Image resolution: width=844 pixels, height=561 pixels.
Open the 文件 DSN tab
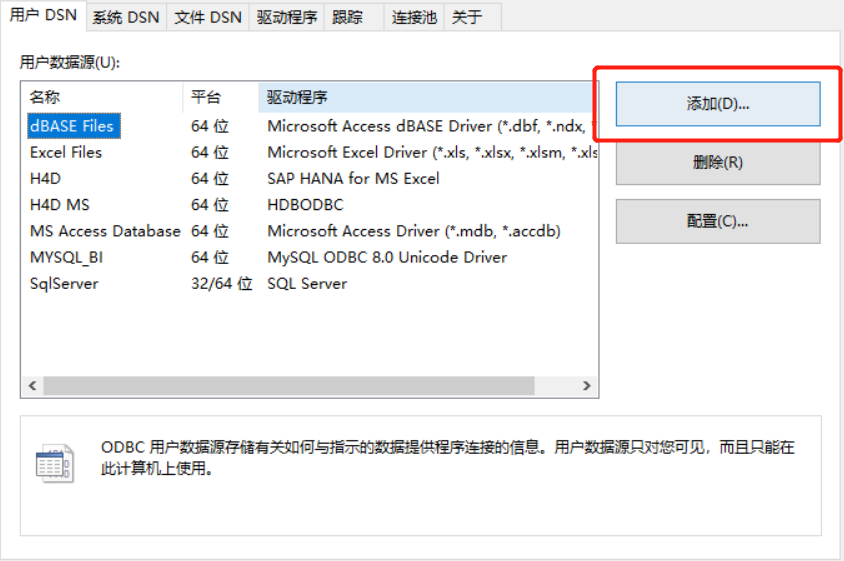(208, 17)
